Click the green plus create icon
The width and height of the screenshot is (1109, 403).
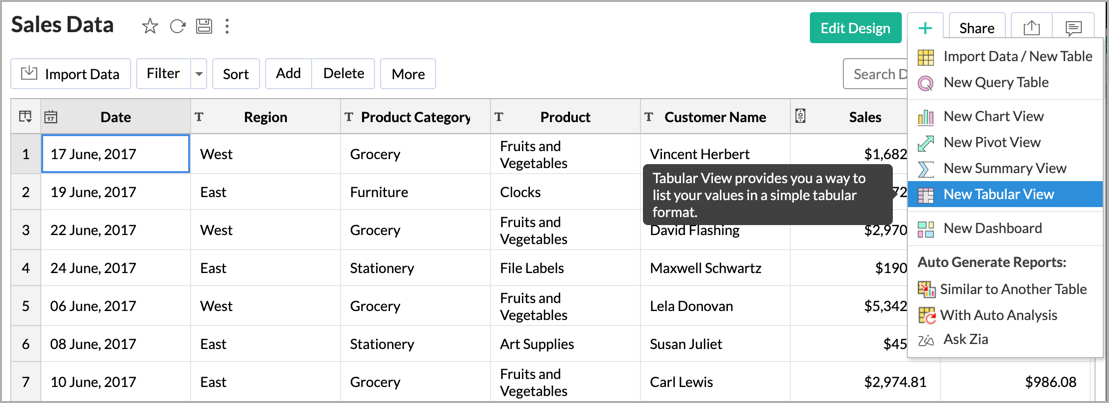[925, 28]
